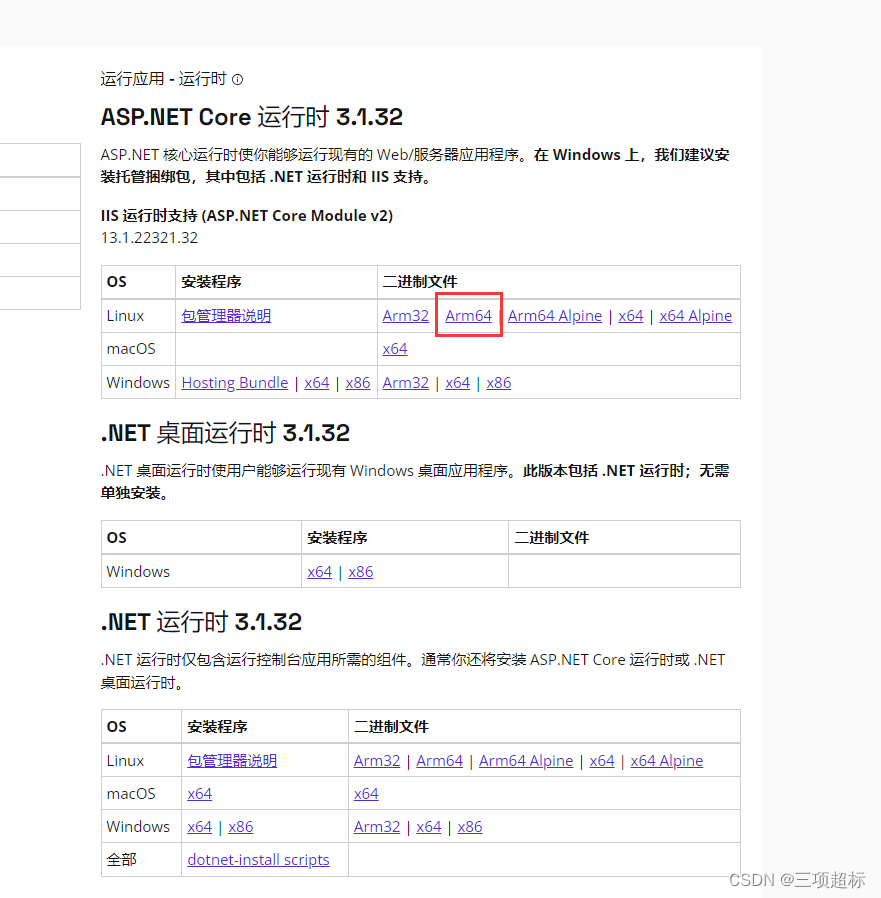
Task: Open Arm32 binaries for .NET 运行时 Windows
Action: point(377,826)
